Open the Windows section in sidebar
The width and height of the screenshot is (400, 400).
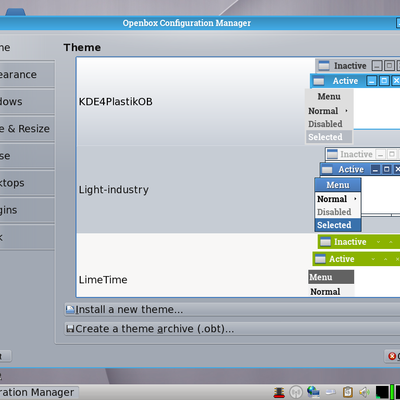27,102
